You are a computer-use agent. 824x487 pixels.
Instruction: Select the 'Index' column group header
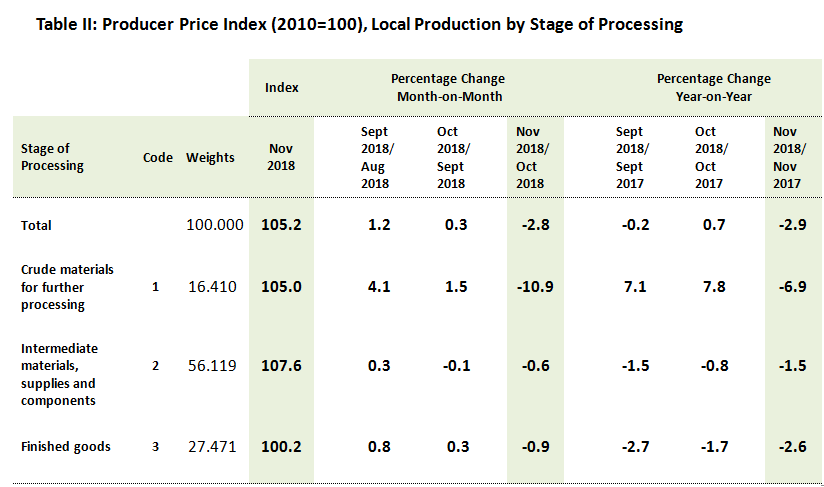click(x=281, y=88)
